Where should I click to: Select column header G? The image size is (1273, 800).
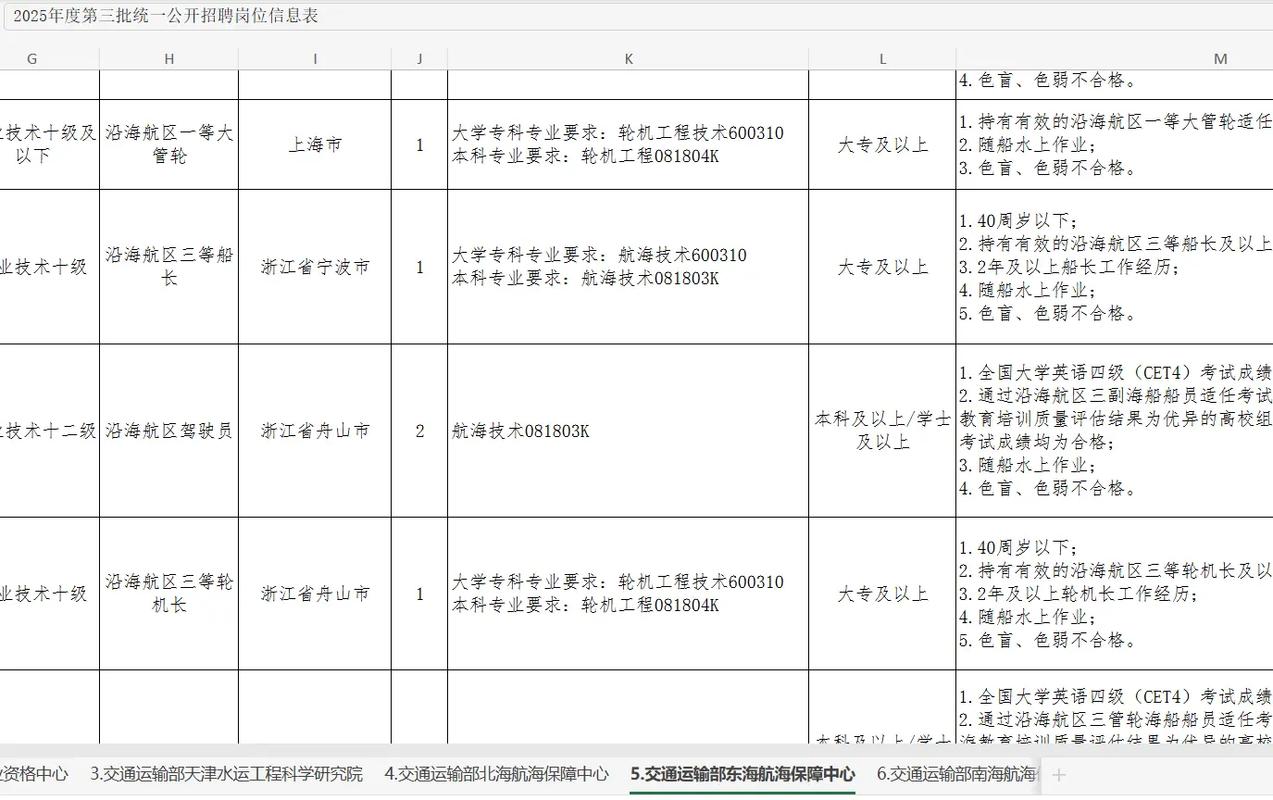pyautogui.click(x=31, y=57)
